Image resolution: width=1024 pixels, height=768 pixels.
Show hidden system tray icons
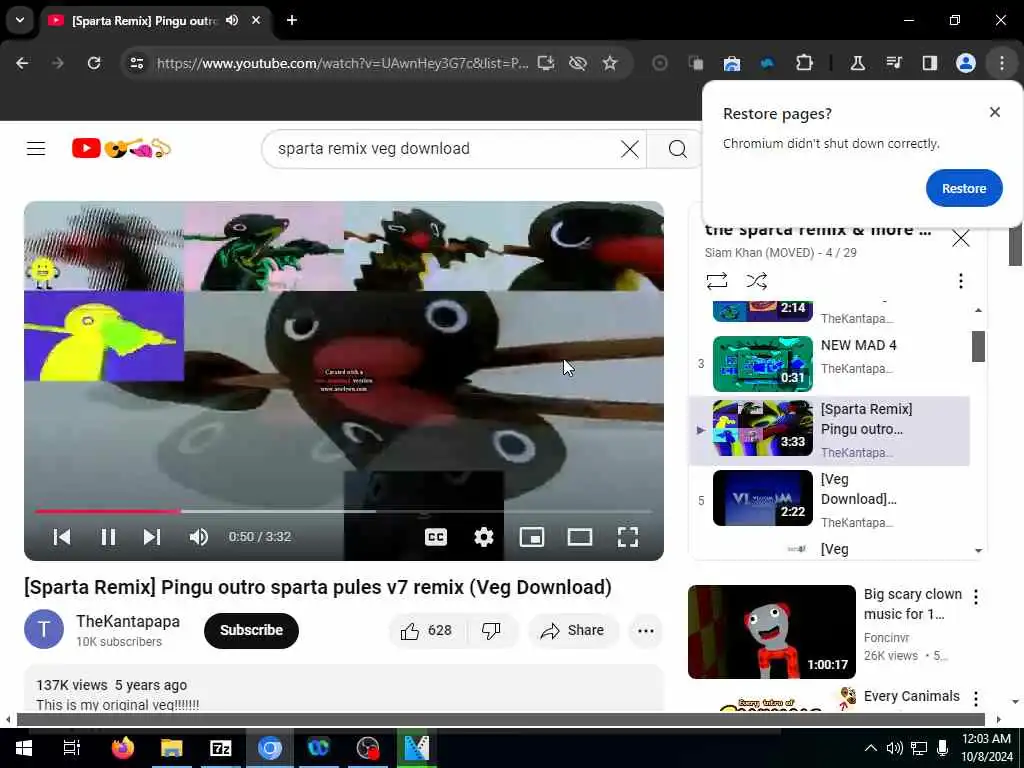[x=871, y=748]
